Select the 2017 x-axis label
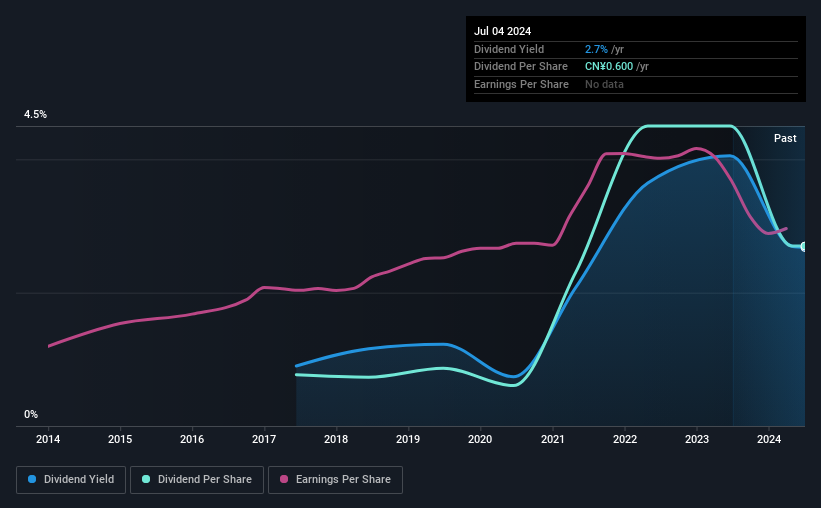 click(x=264, y=439)
